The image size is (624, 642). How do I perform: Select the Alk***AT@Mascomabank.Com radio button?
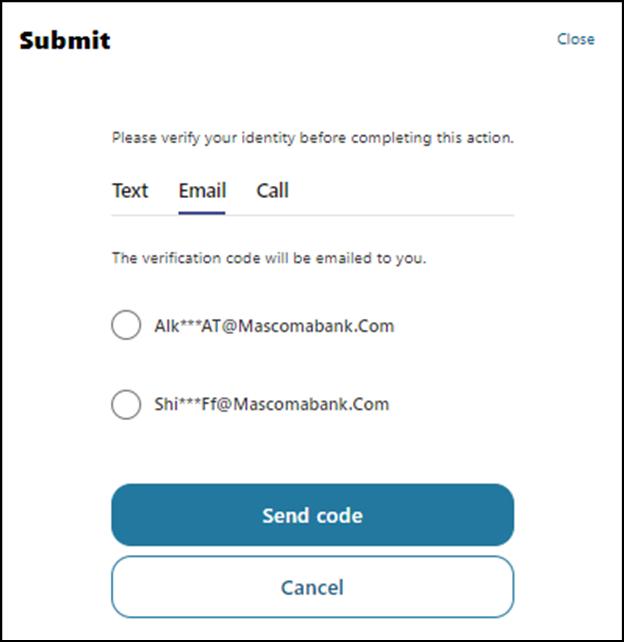(x=126, y=325)
